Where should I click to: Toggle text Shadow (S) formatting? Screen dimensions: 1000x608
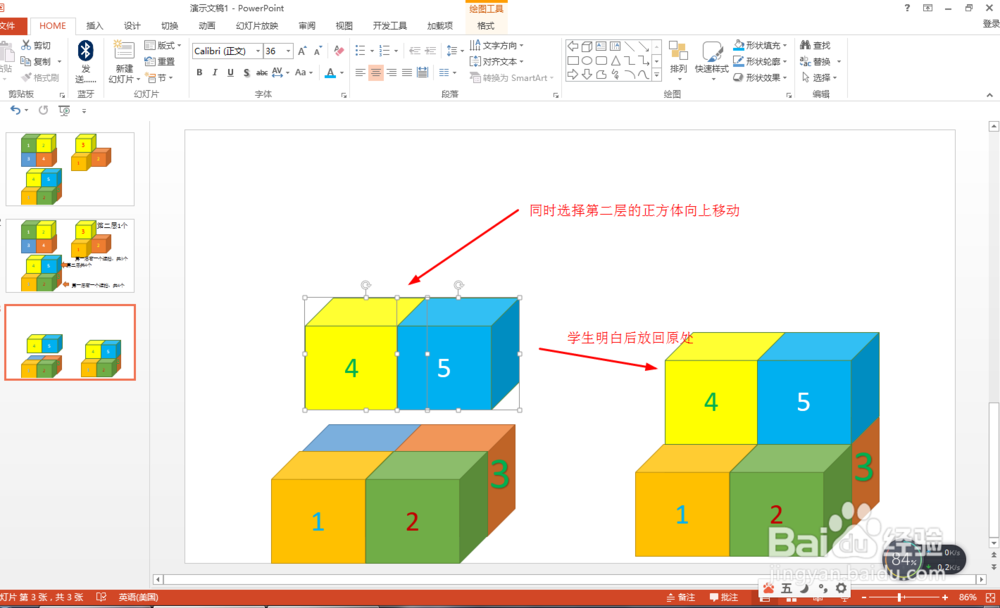click(246, 73)
